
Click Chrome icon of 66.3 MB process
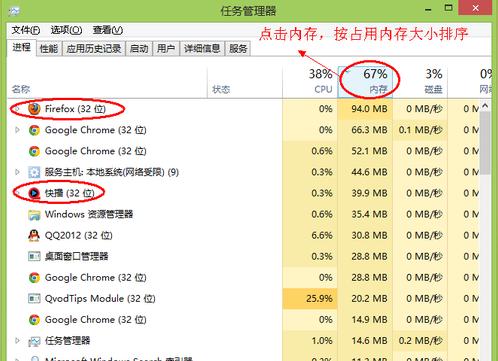(x=34, y=130)
